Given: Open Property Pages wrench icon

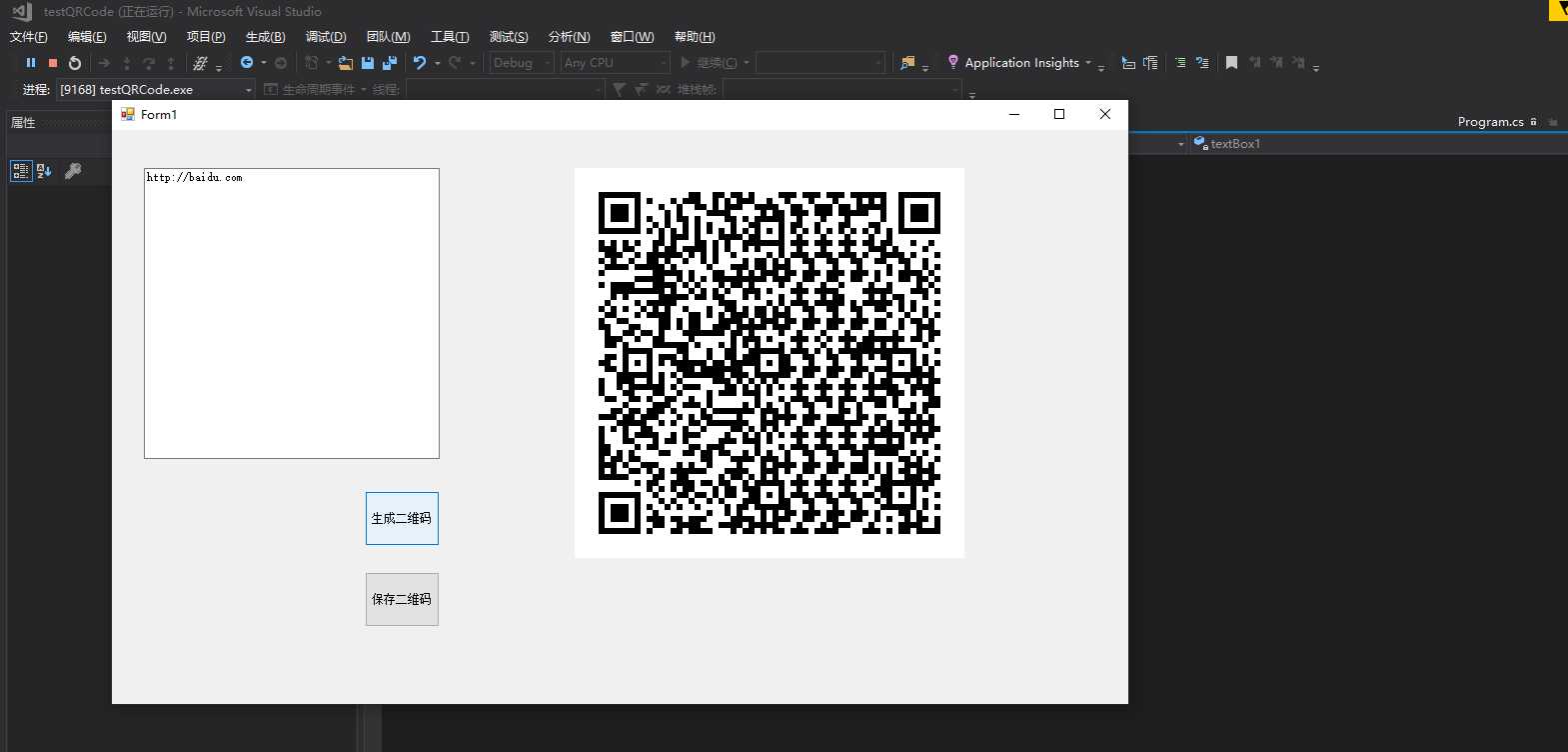Looking at the screenshot, I should (x=73, y=171).
